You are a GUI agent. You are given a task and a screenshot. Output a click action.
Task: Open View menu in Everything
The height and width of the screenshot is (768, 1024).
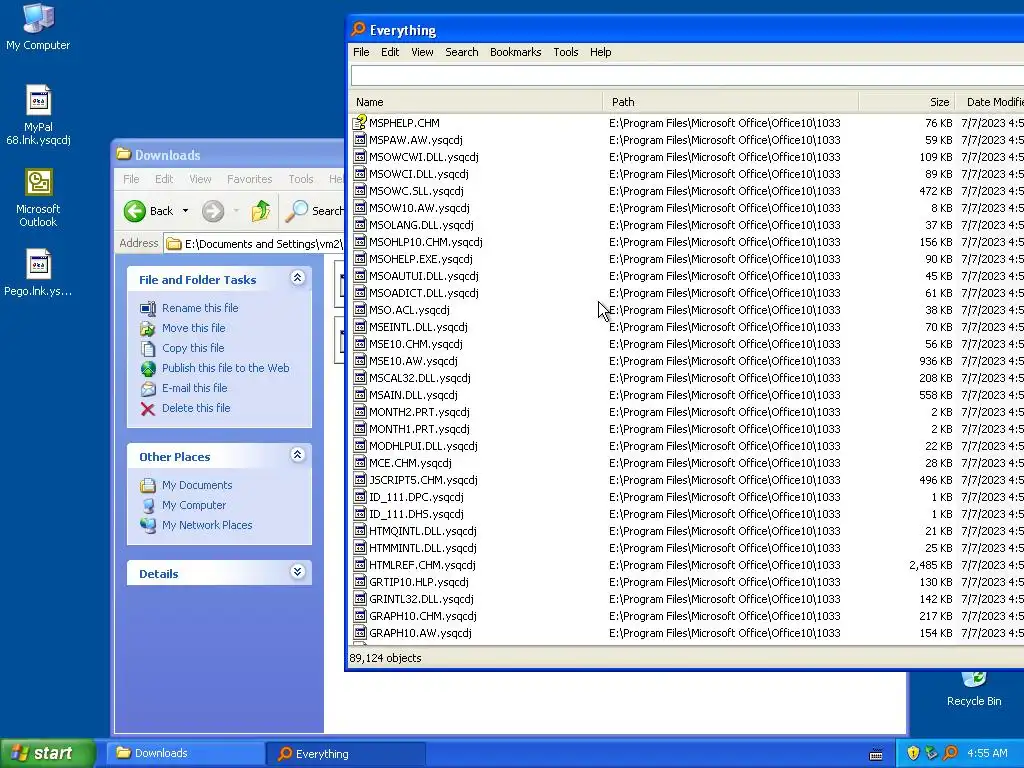tap(422, 52)
